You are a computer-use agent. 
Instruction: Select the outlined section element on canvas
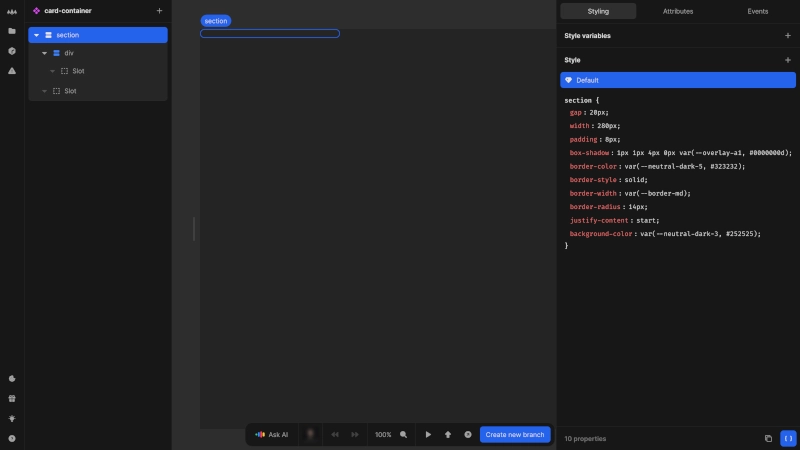tap(270, 34)
